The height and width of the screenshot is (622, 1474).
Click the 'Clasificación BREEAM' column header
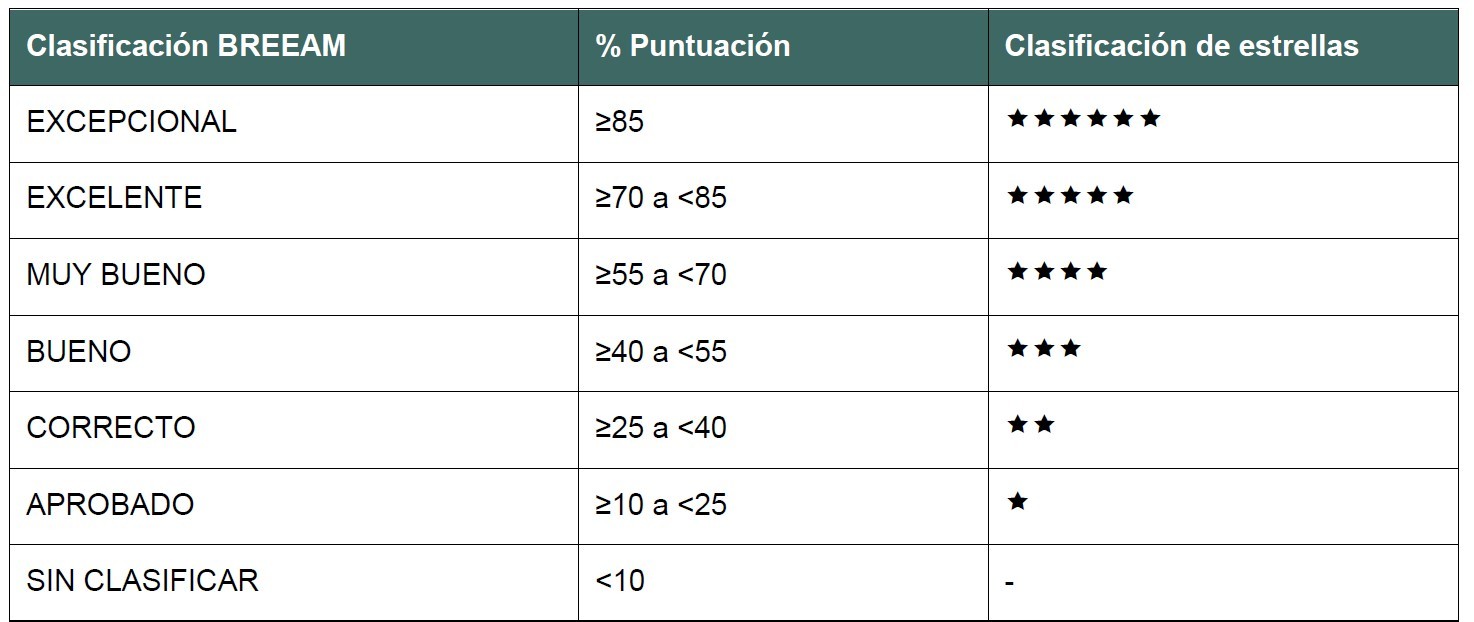pos(294,47)
